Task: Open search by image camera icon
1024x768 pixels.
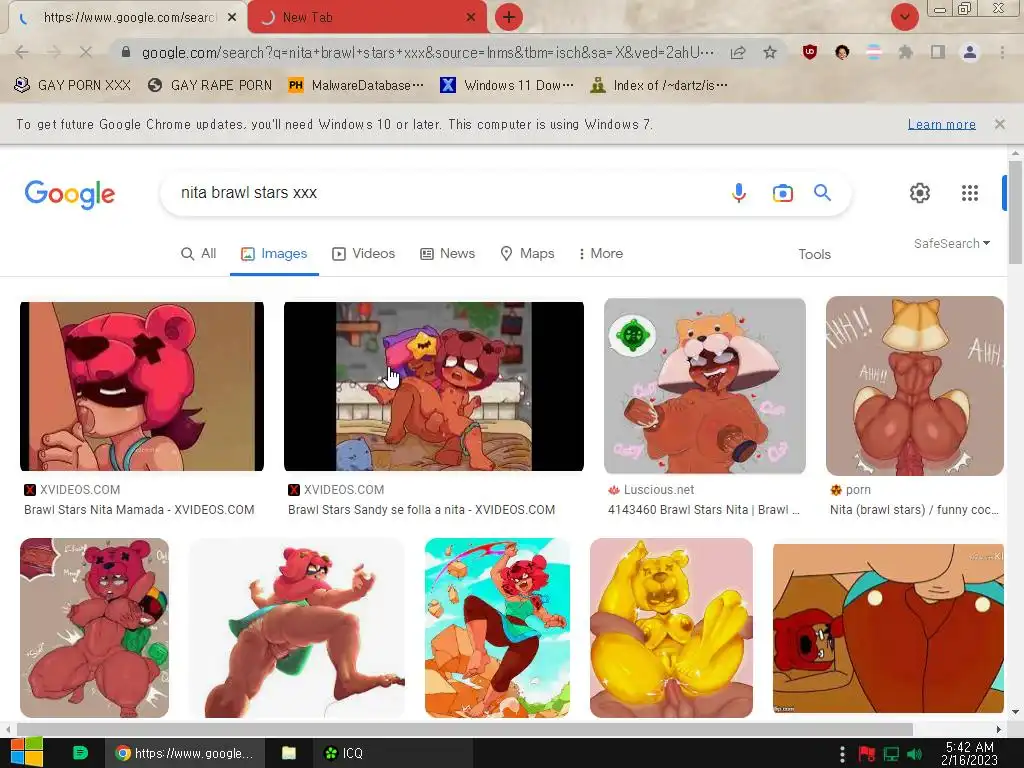Action: coord(782,193)
